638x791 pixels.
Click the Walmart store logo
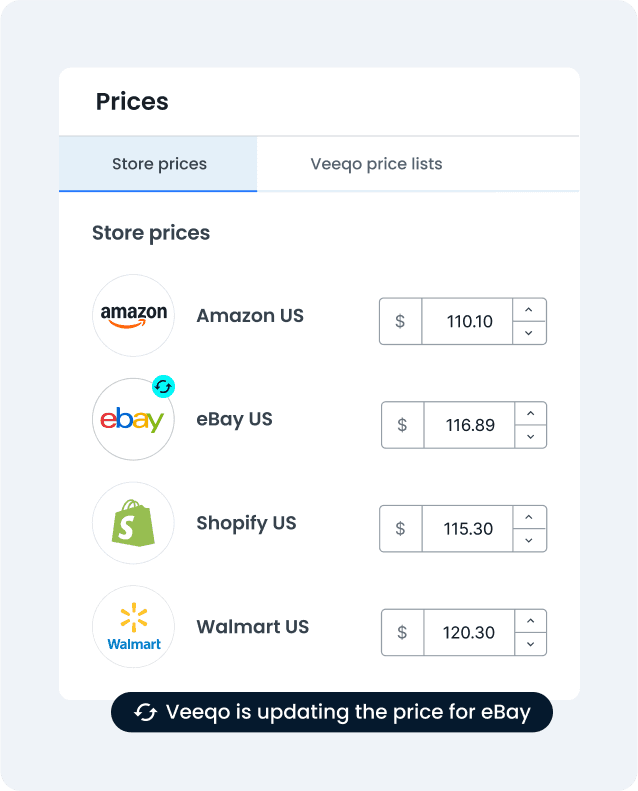pos(133,627)
